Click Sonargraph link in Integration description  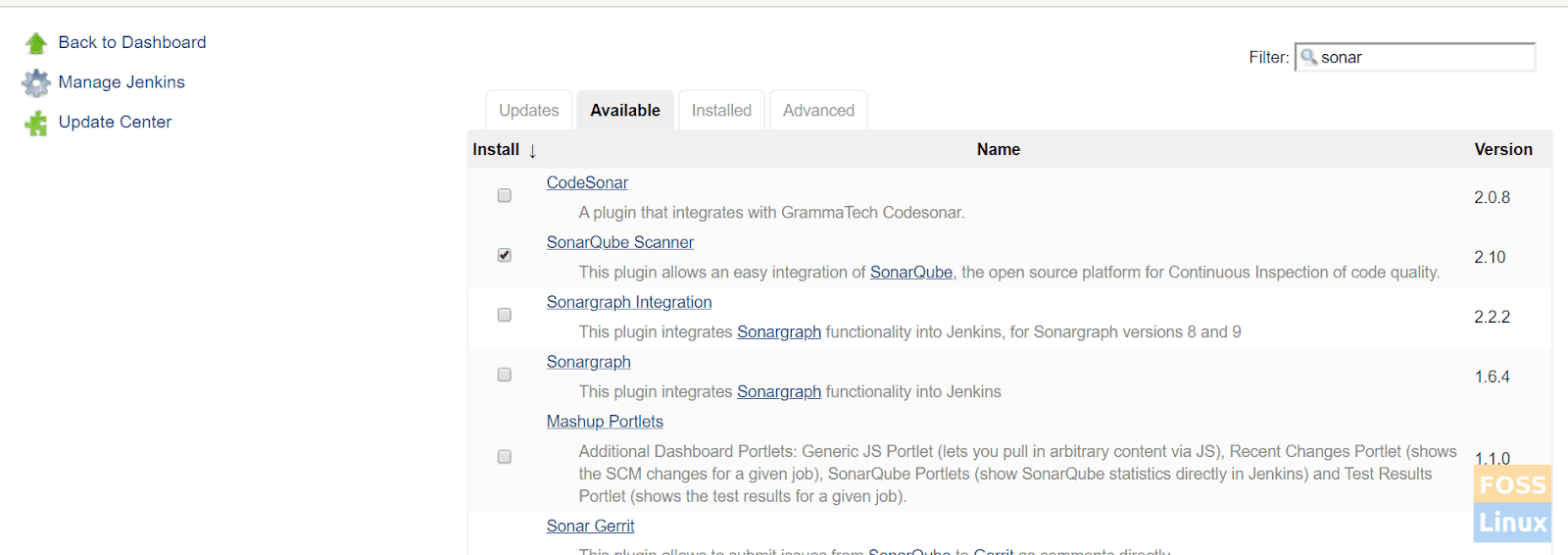(779, 331)
